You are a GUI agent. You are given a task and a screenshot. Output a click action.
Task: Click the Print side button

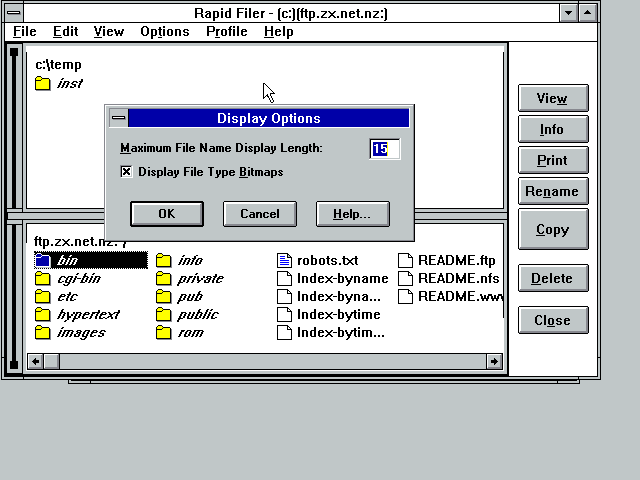click(553, 160)
